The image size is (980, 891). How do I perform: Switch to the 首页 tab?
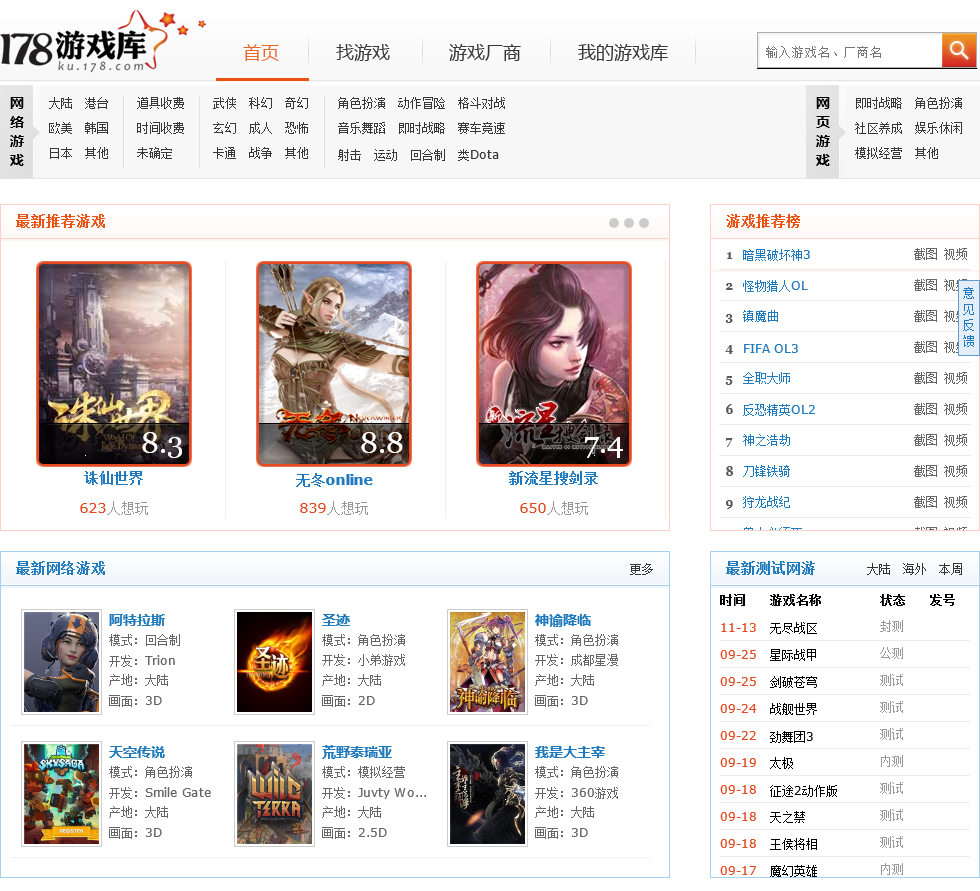click(261, 52)
